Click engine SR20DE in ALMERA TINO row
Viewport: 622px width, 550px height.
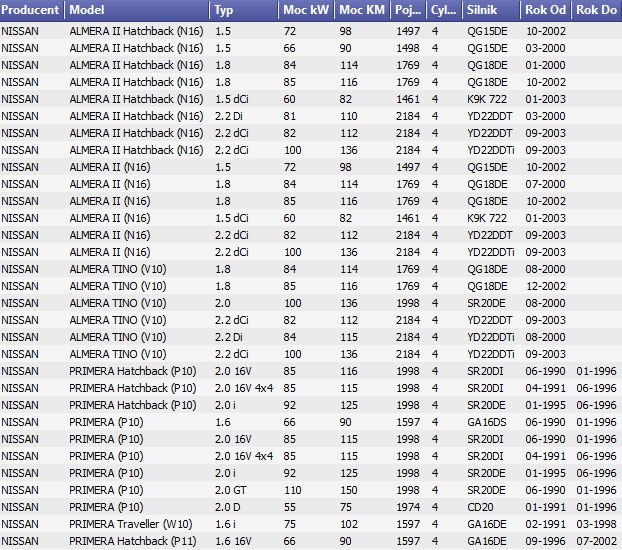point(486,304)
